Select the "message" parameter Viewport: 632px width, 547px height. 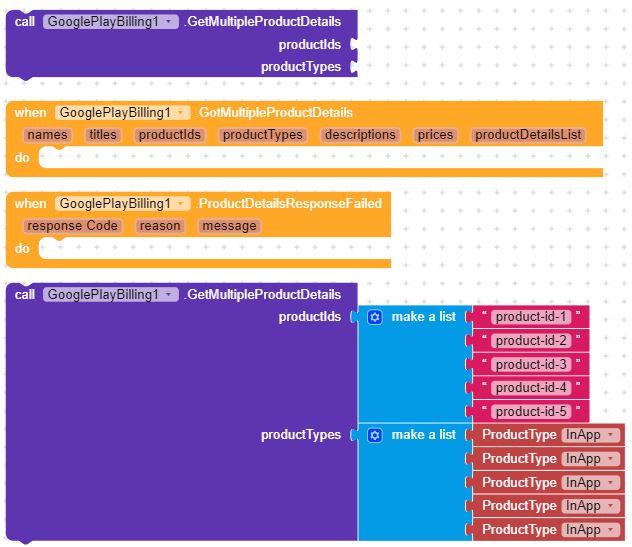tap(228, 226)
